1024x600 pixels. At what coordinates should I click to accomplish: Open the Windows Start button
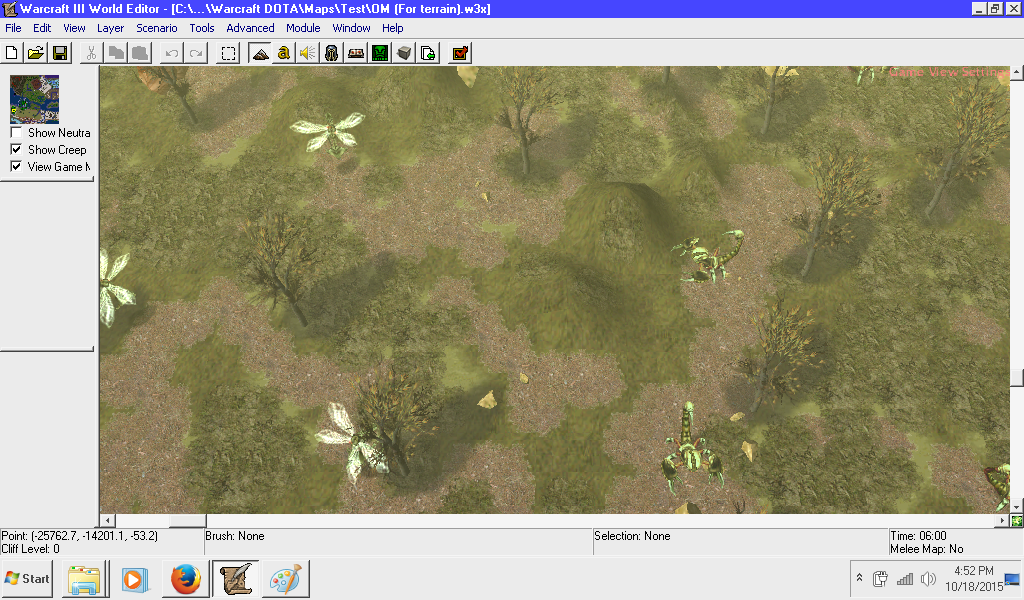tap(27, 578)
